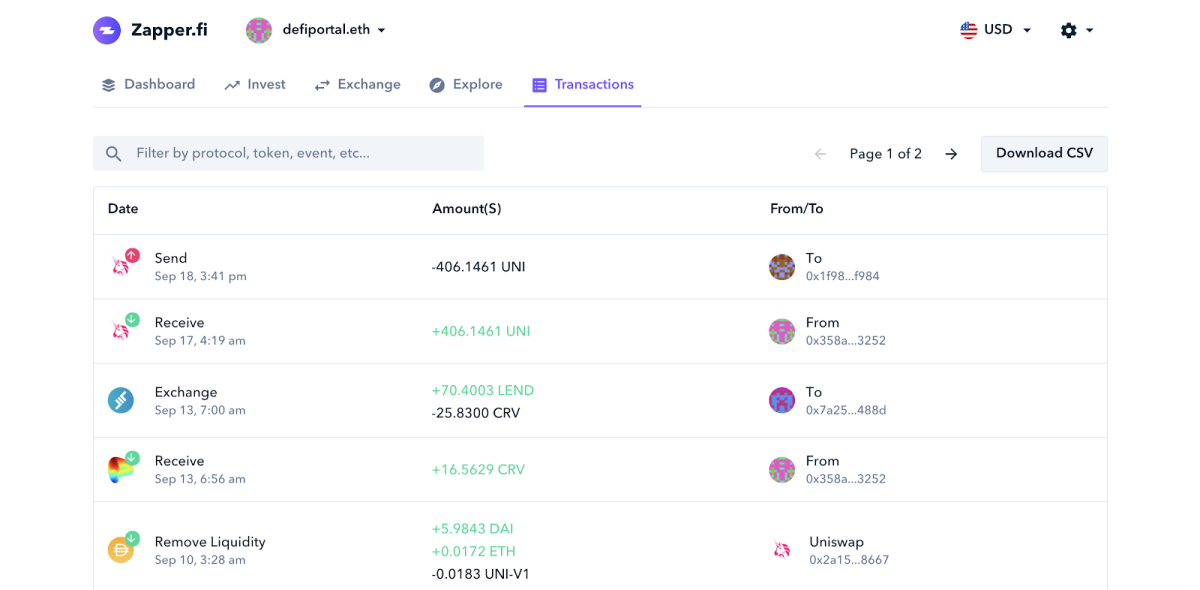Click the American flag currency icon
Screen dimensions: 1200x590
[x=968, y=30]
